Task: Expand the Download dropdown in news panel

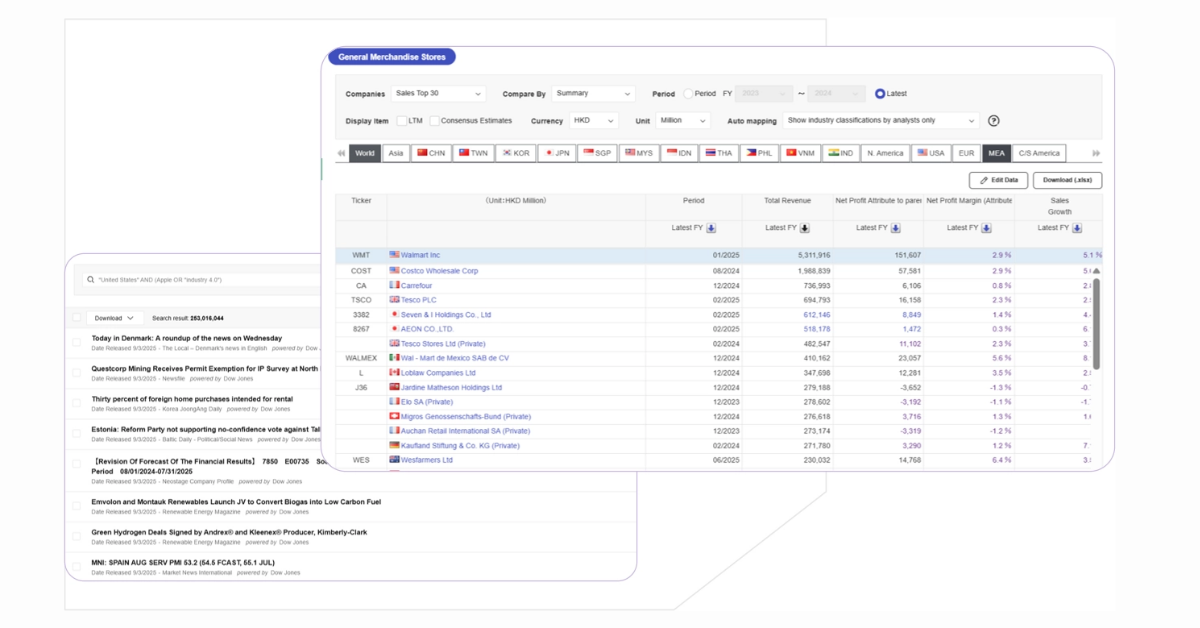Action: pos(115,318)
